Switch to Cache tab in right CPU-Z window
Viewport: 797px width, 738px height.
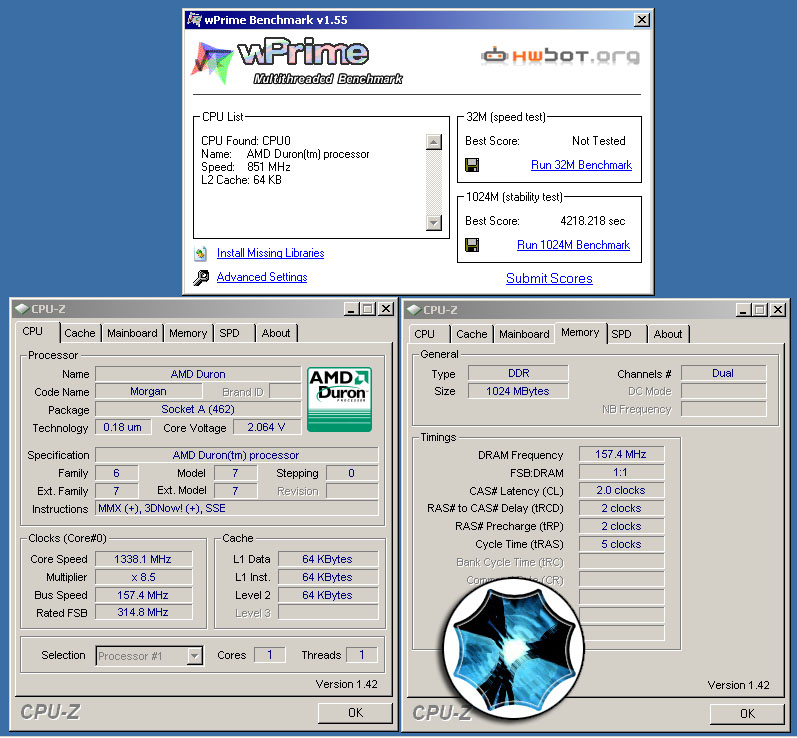point(472,334)
